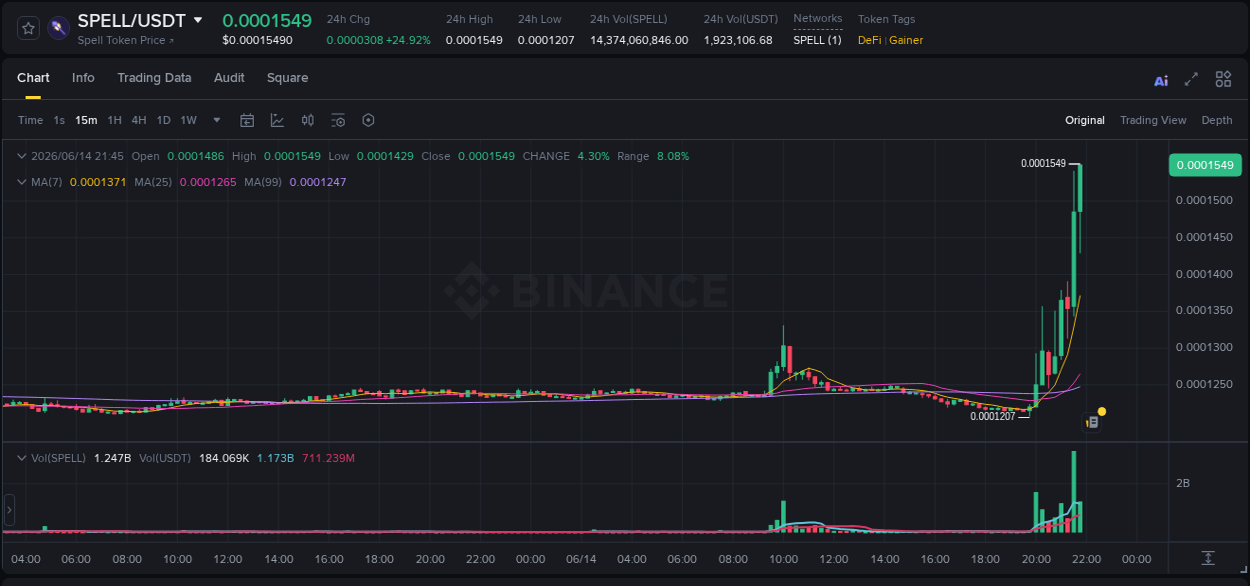Screen dimensions: 1250x586
Task: Click the yellow dot marker near the chart
Action: tap(1101, 411)
